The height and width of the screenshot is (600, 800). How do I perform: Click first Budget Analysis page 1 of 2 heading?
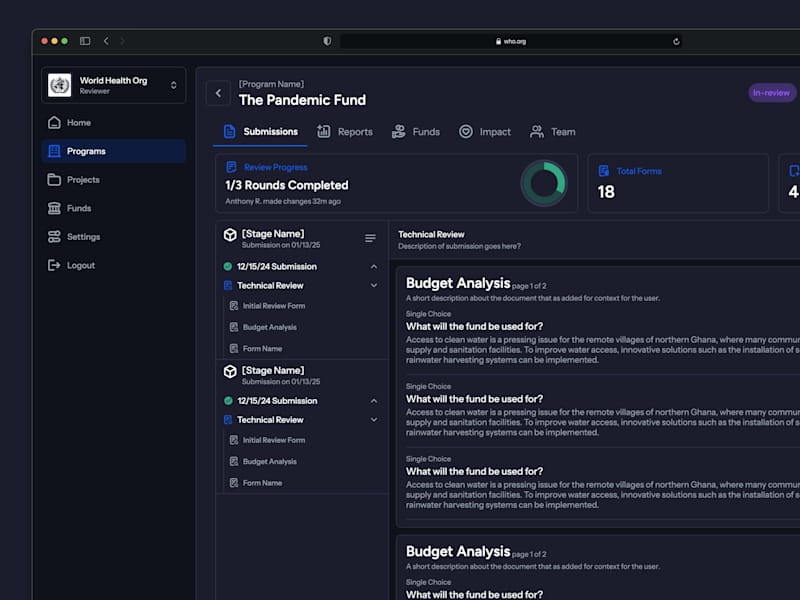pos(476,283)
